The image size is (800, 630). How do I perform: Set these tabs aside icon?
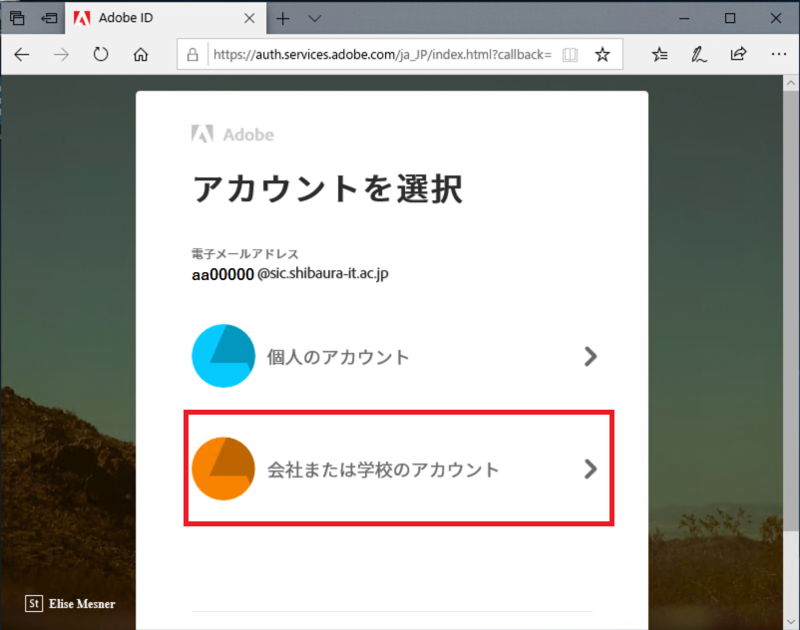(x=49, y=18)
